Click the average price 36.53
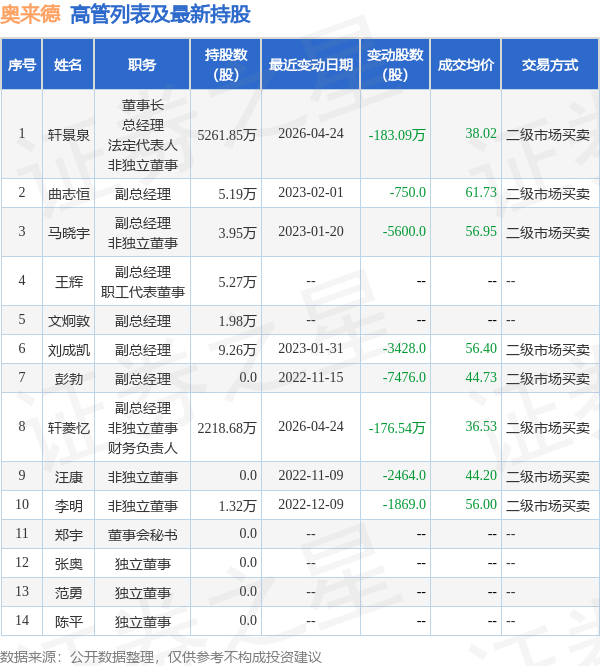Image resolution: width=600 pixels, height=666 pixels. pos(481,426)
